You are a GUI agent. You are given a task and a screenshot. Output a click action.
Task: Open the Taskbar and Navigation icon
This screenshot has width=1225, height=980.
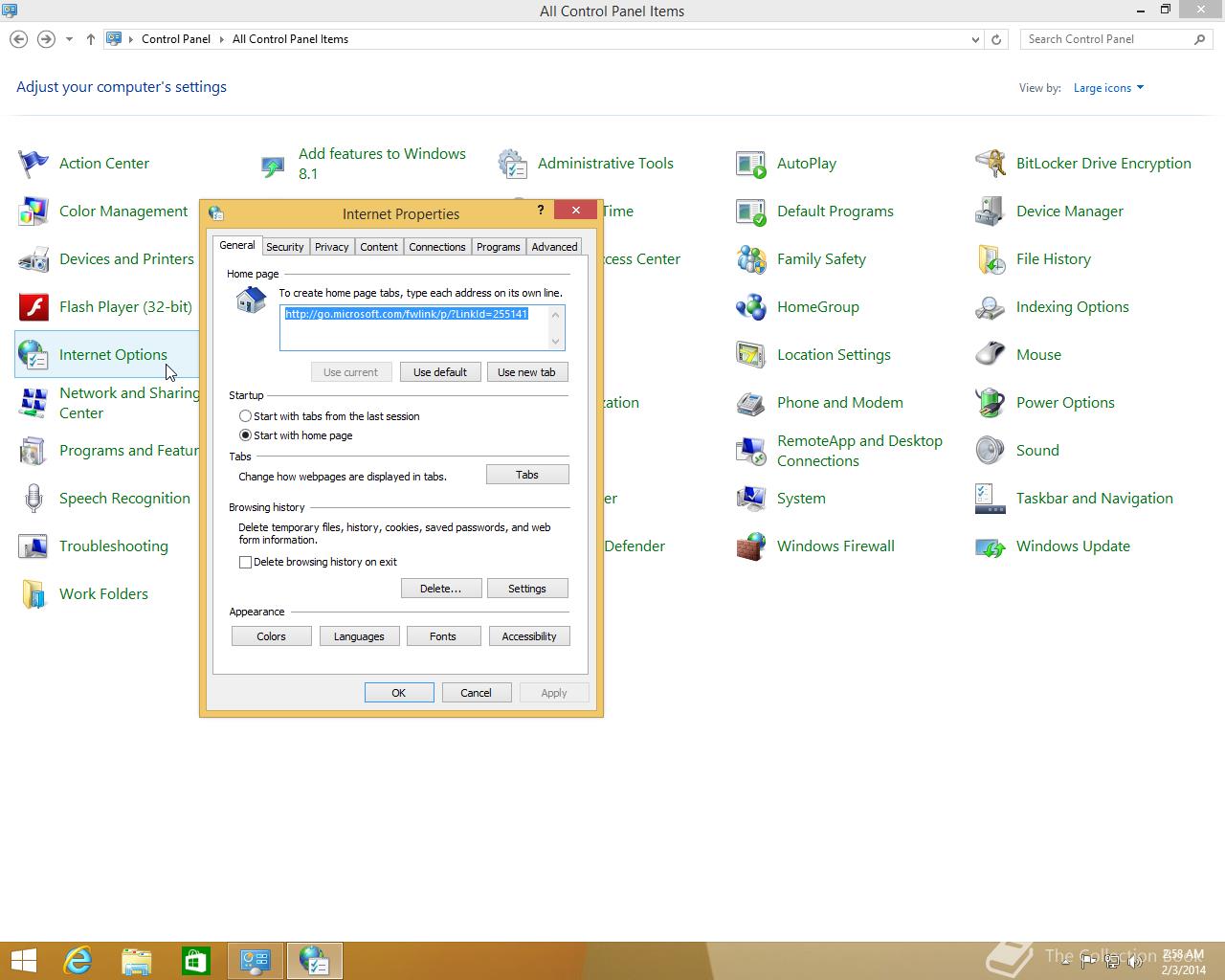click(x=991, y=499)
